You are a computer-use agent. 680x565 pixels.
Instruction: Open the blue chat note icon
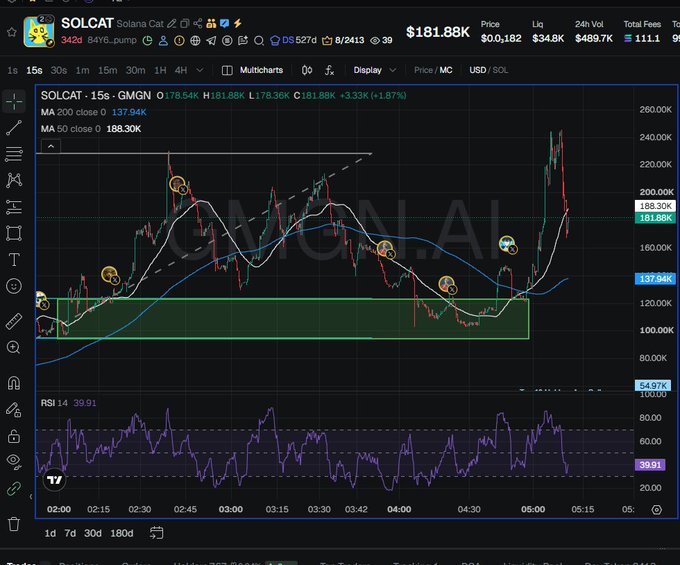pyautogui.click(x=224, y=23)
